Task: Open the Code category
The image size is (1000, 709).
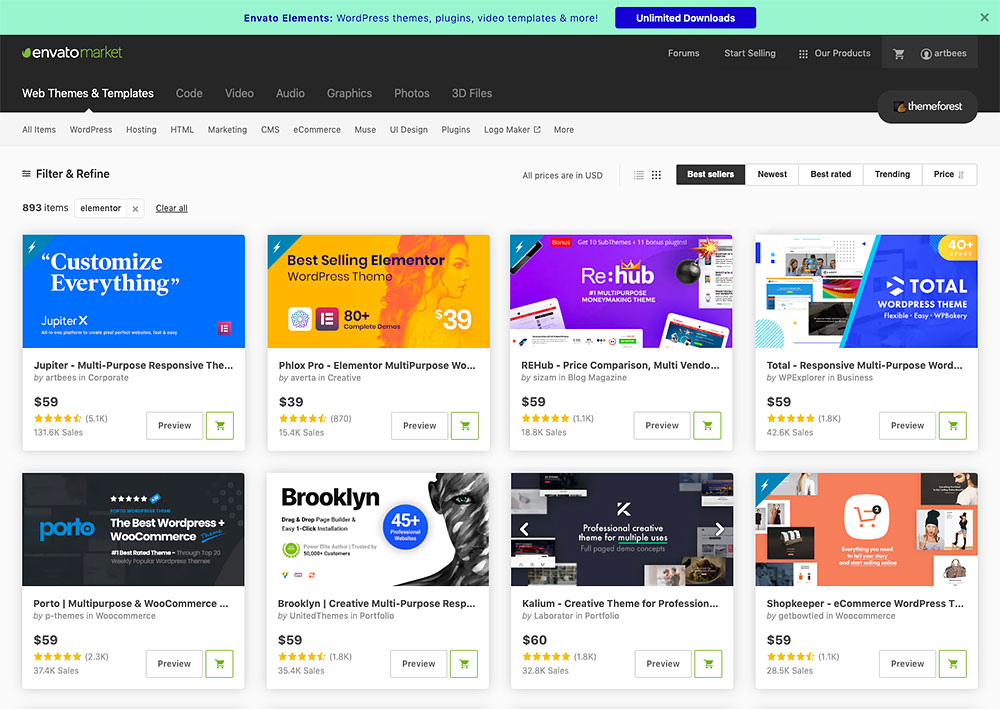Action: (x=189, y=93)
